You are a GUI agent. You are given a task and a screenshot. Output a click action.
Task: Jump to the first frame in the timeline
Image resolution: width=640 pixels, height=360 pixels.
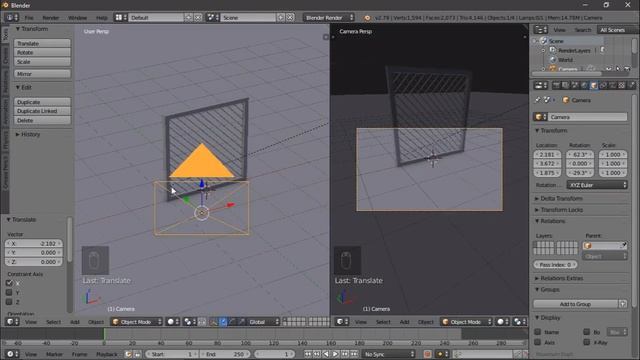point(307,354)
